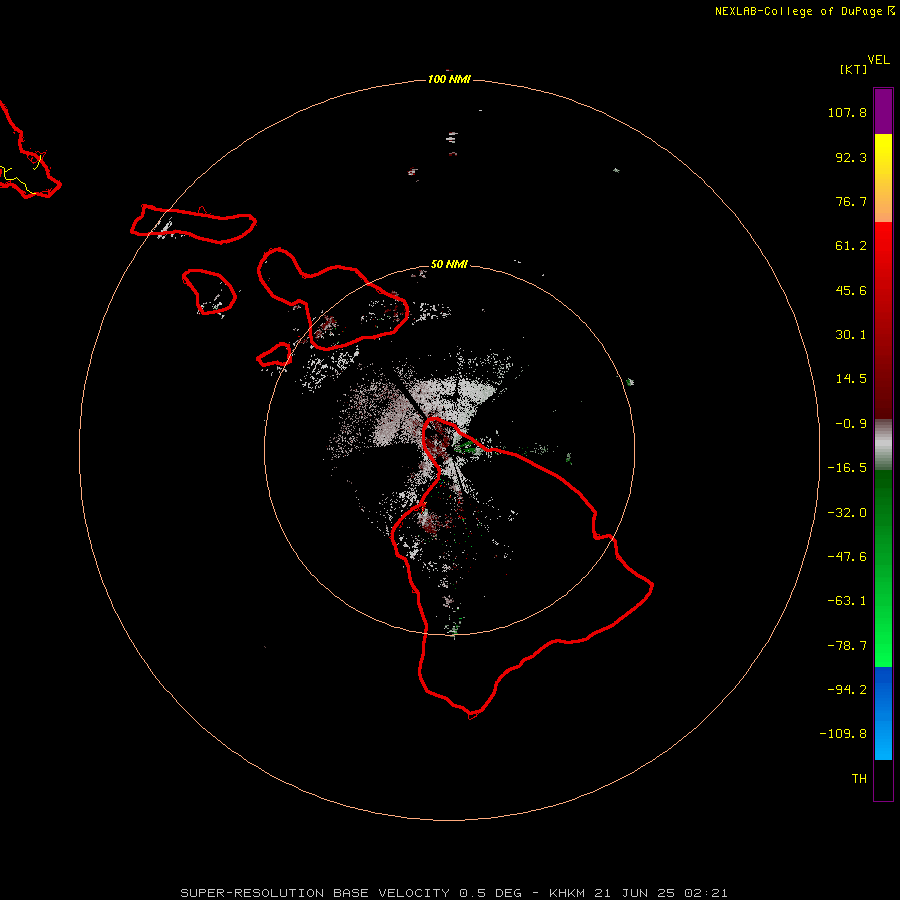The height and width of the screenshot is (900, 900).
Task: Click the 76.7 velocity scale value
Action: click(851, 201)
